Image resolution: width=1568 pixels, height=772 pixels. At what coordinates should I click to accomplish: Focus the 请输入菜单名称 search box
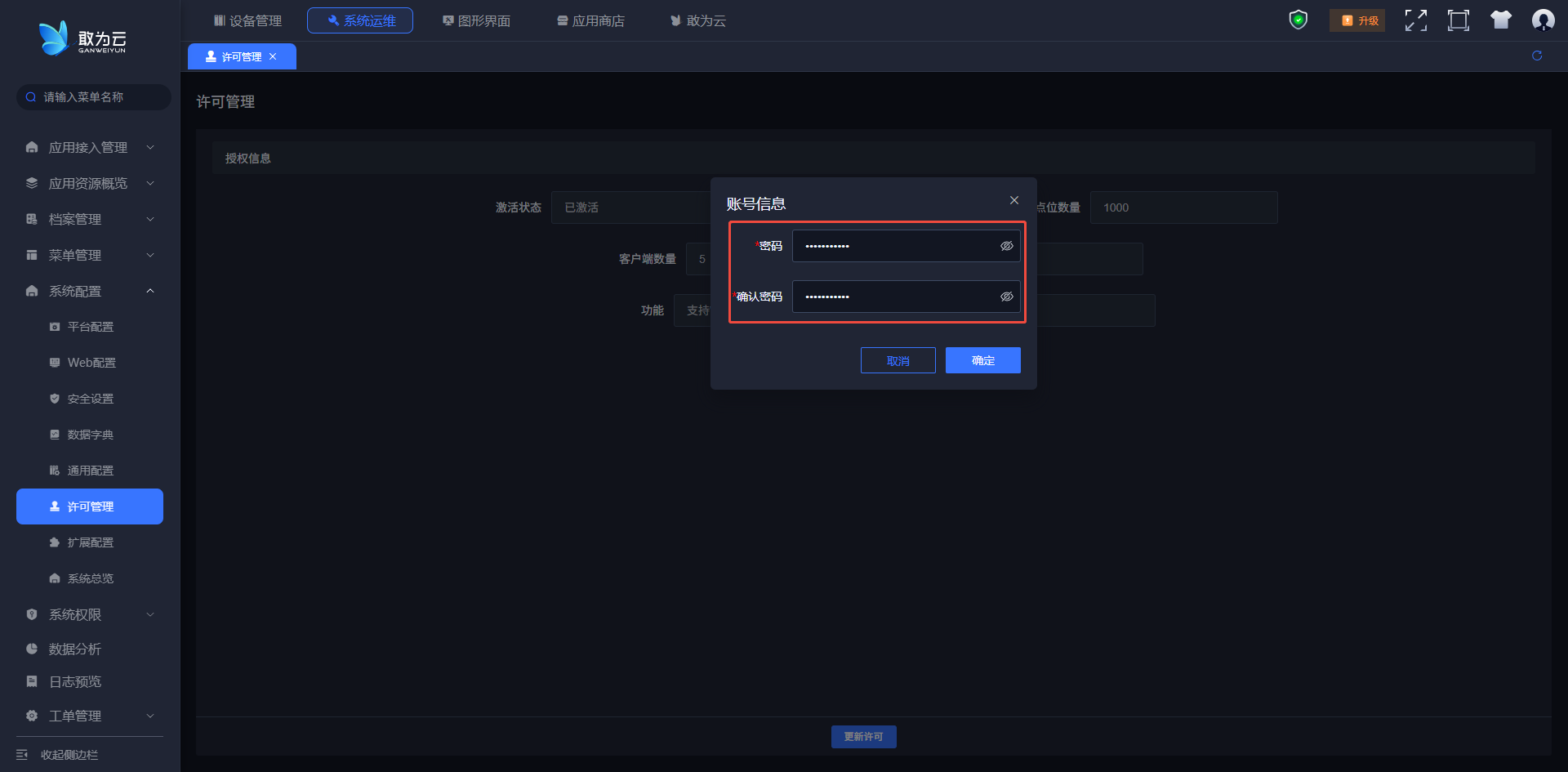tap(94, 97)
